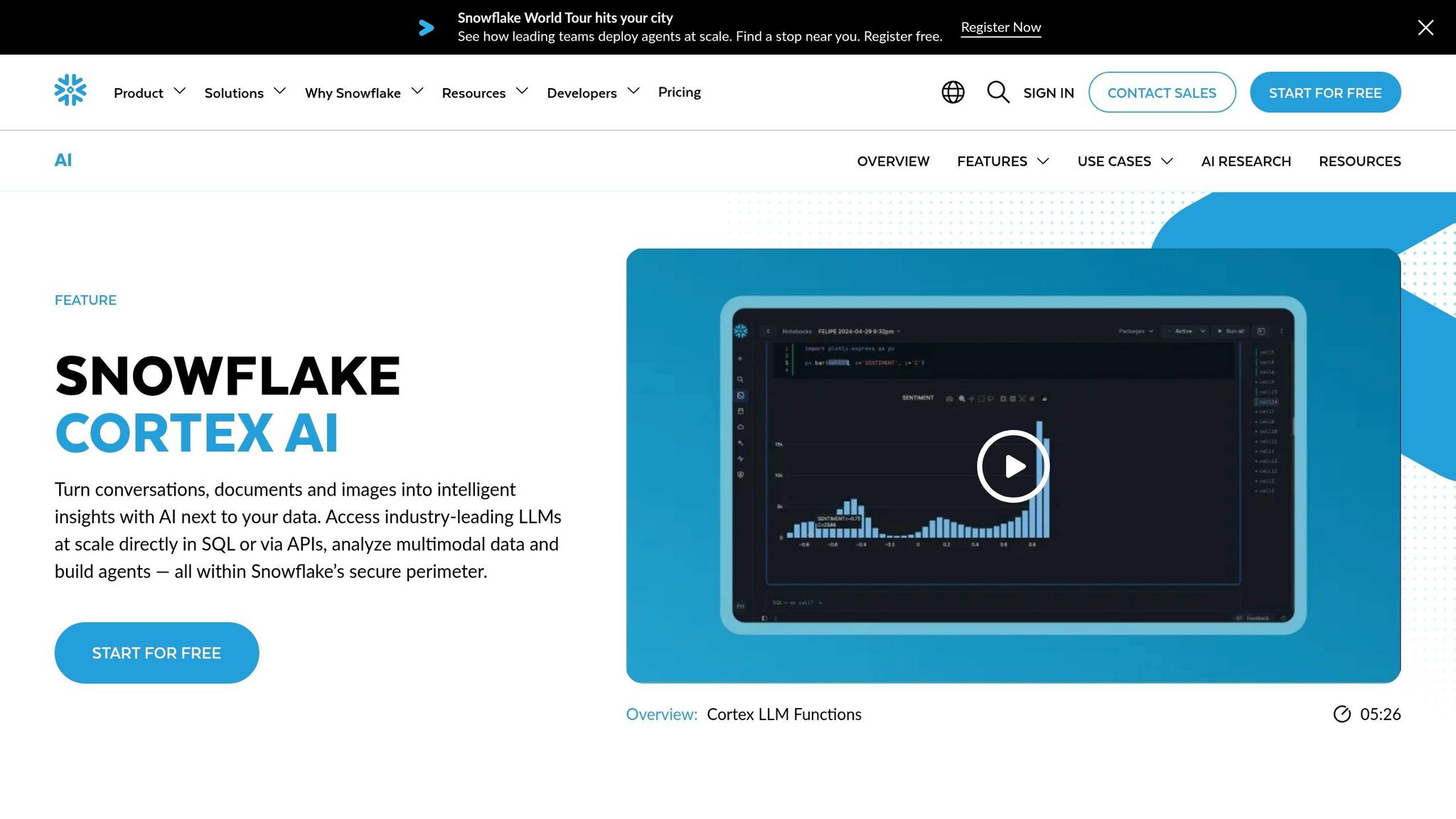Screen dimensions: 1456x819
Task: Click the 'Cortex LLM Functions' caption
Action: 784,714
